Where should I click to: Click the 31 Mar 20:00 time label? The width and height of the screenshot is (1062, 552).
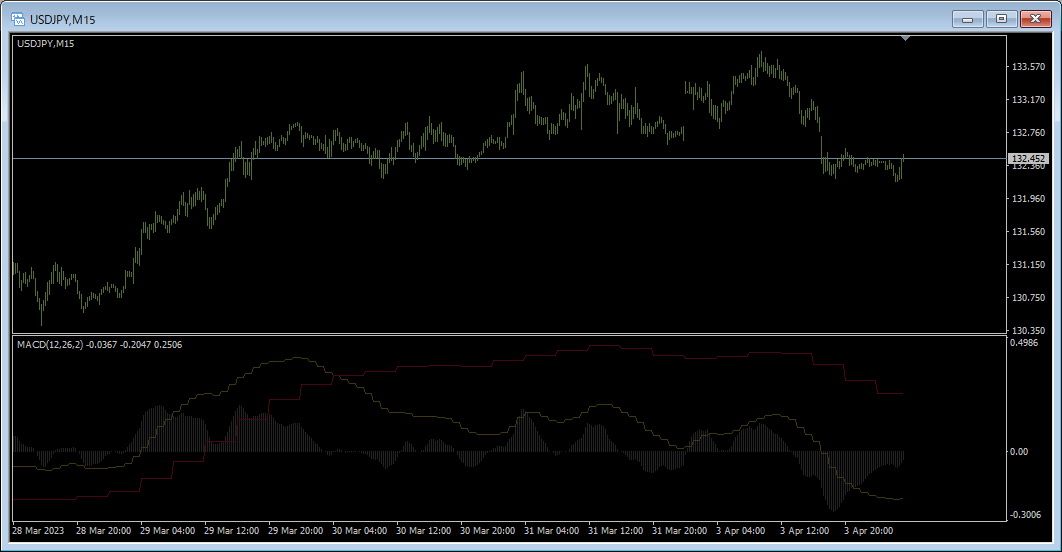[679, 531]
